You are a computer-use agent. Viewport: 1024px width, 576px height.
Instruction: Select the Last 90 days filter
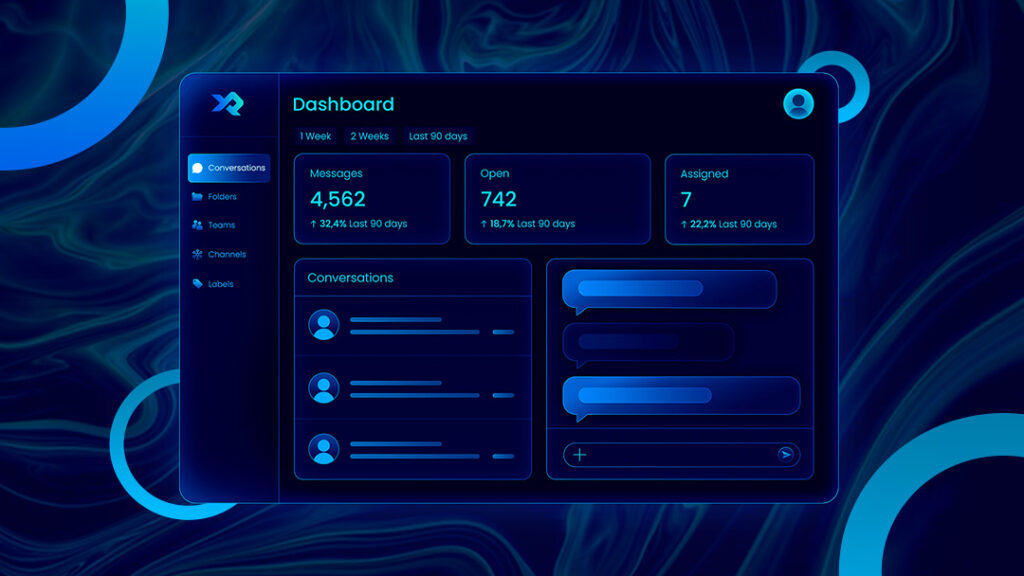coord(438,136)
